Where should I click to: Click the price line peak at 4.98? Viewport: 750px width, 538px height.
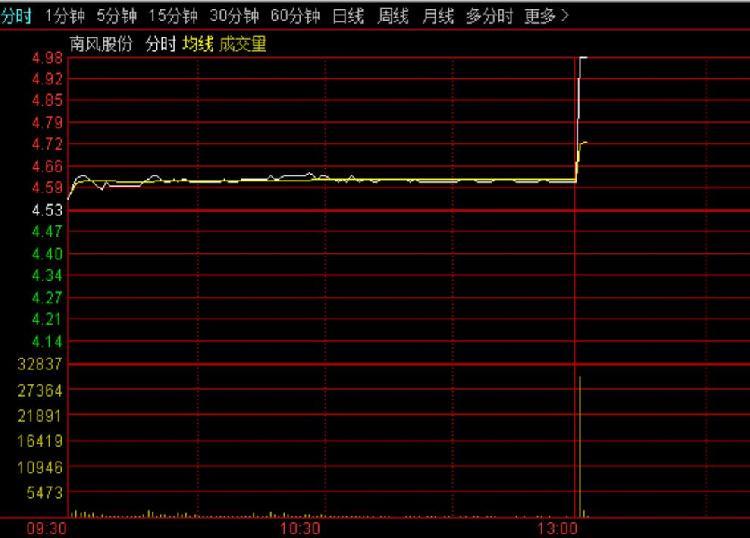pos(583,58)
